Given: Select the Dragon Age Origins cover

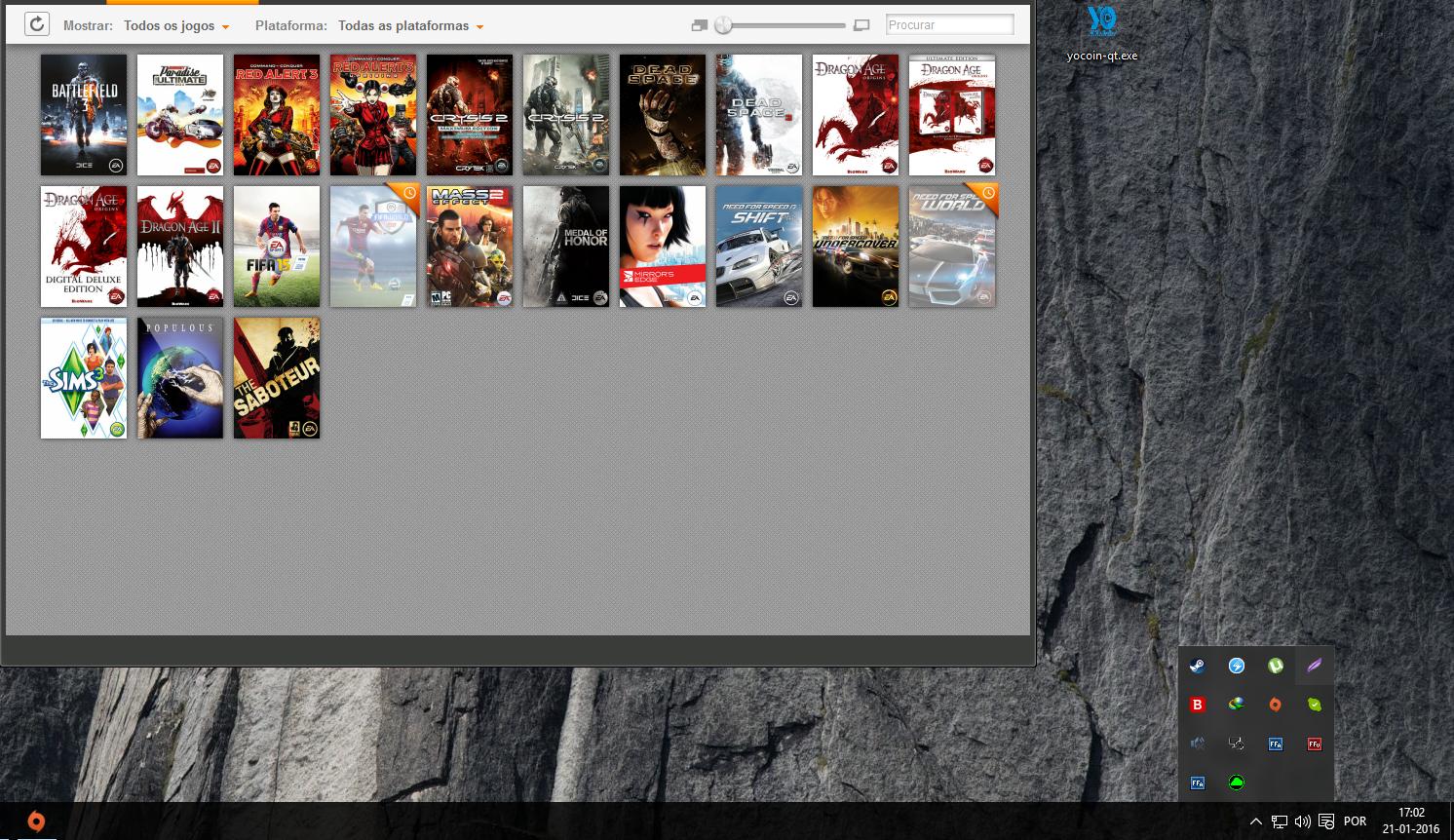Looking at the screenshot, I should (x=856, y=115).
